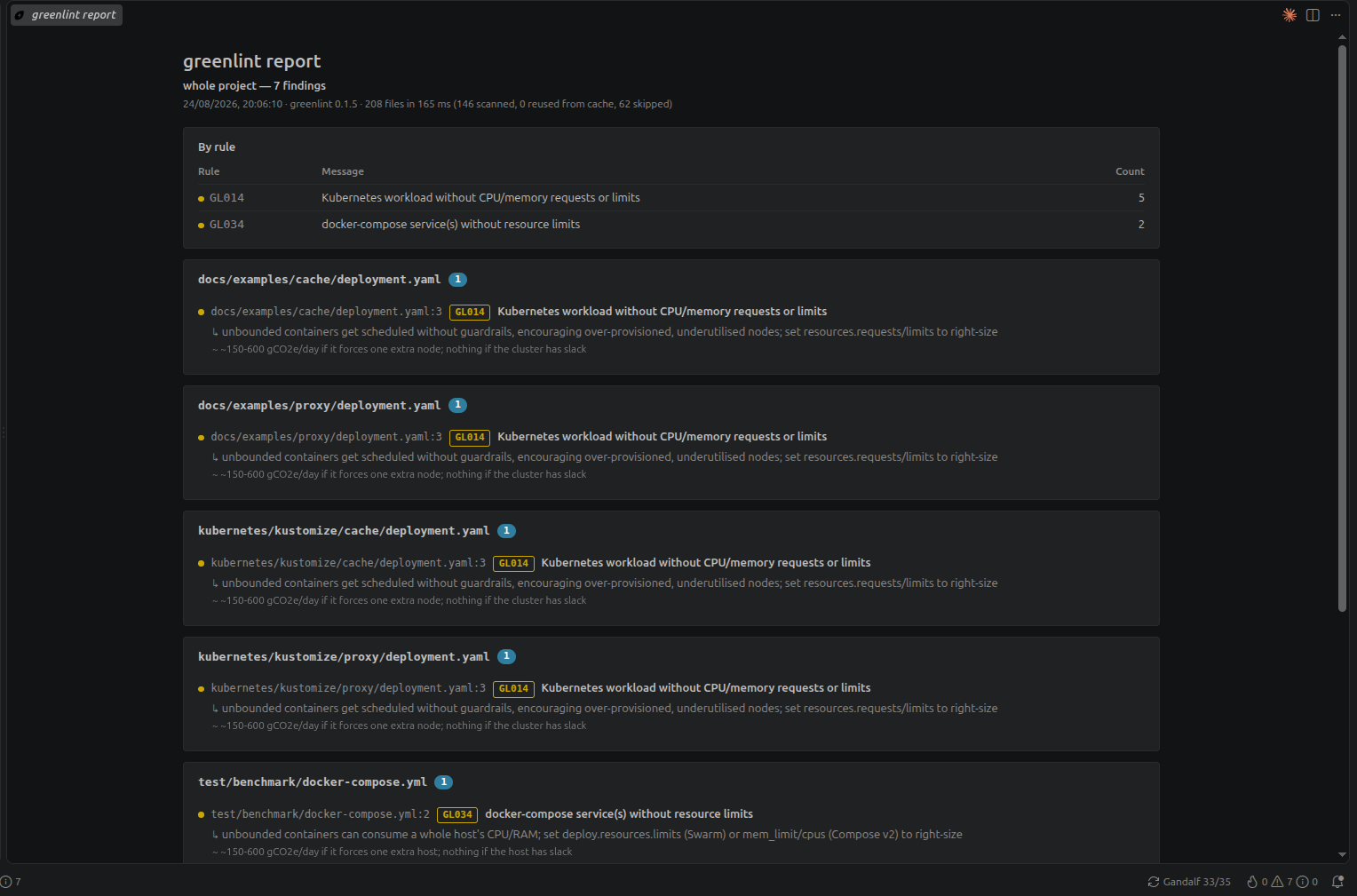Open the More Actions ellipsis menu
The image size is (1357, 896).
point(1336,15)
